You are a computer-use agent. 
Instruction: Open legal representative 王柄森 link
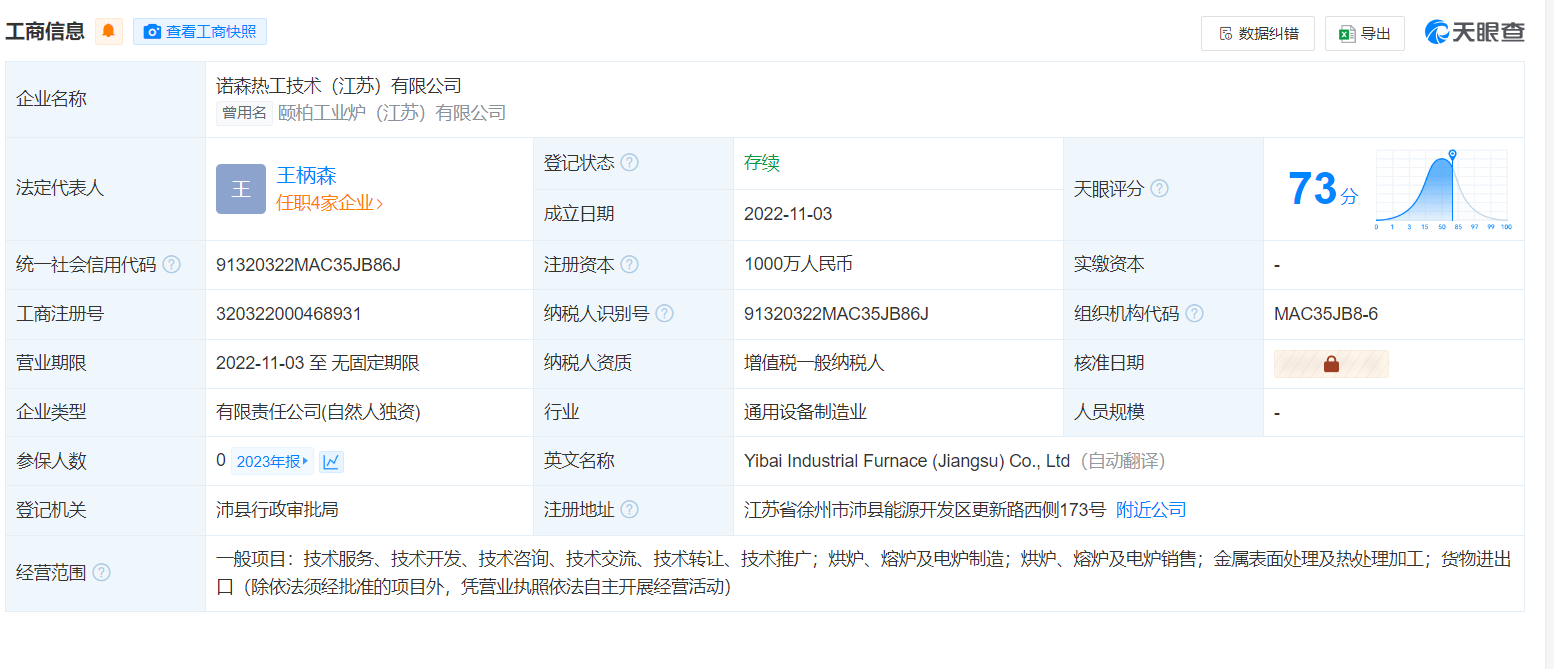(x=306, y=176)
